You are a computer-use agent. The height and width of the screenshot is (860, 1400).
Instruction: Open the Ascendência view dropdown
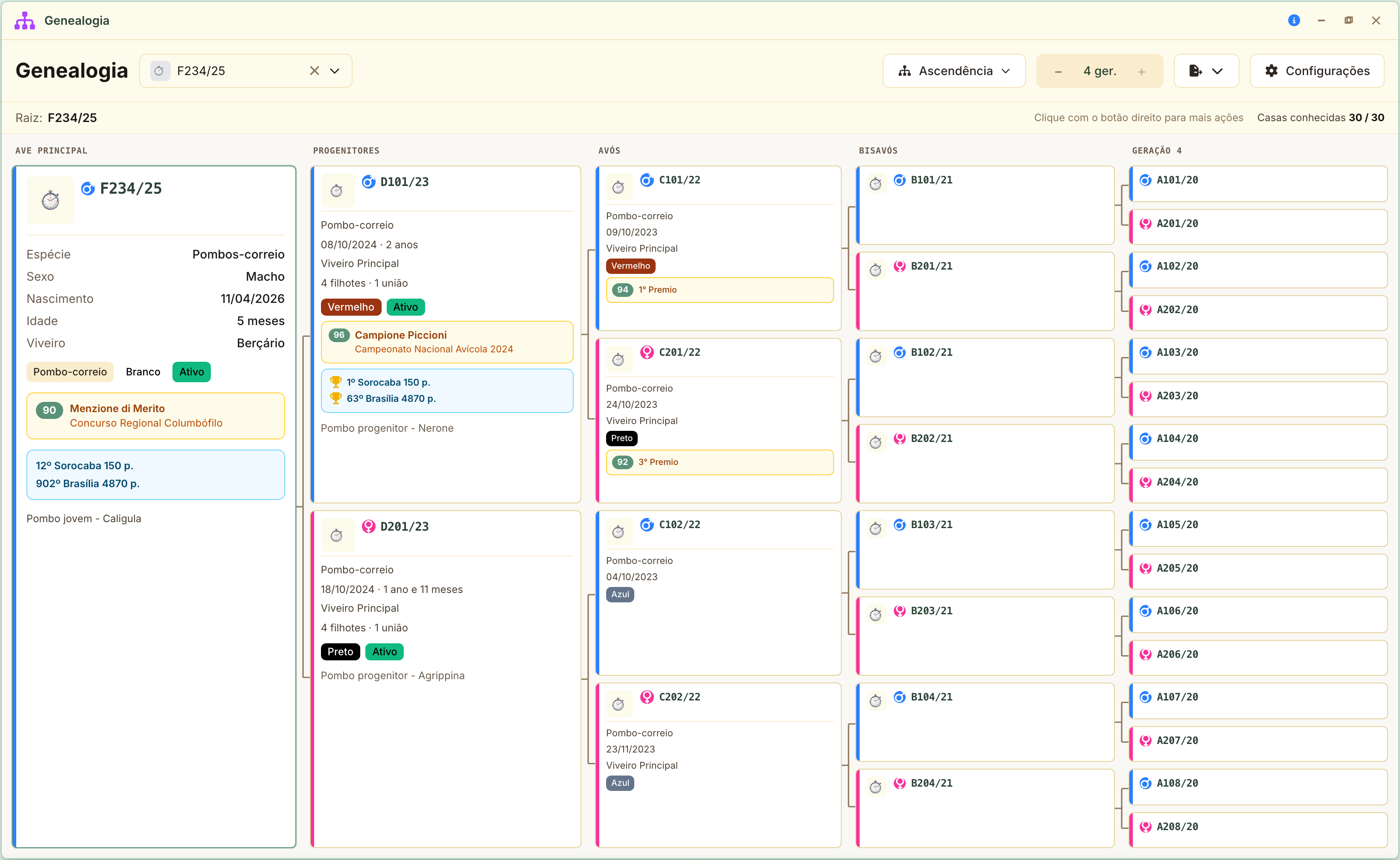(954, 70)
